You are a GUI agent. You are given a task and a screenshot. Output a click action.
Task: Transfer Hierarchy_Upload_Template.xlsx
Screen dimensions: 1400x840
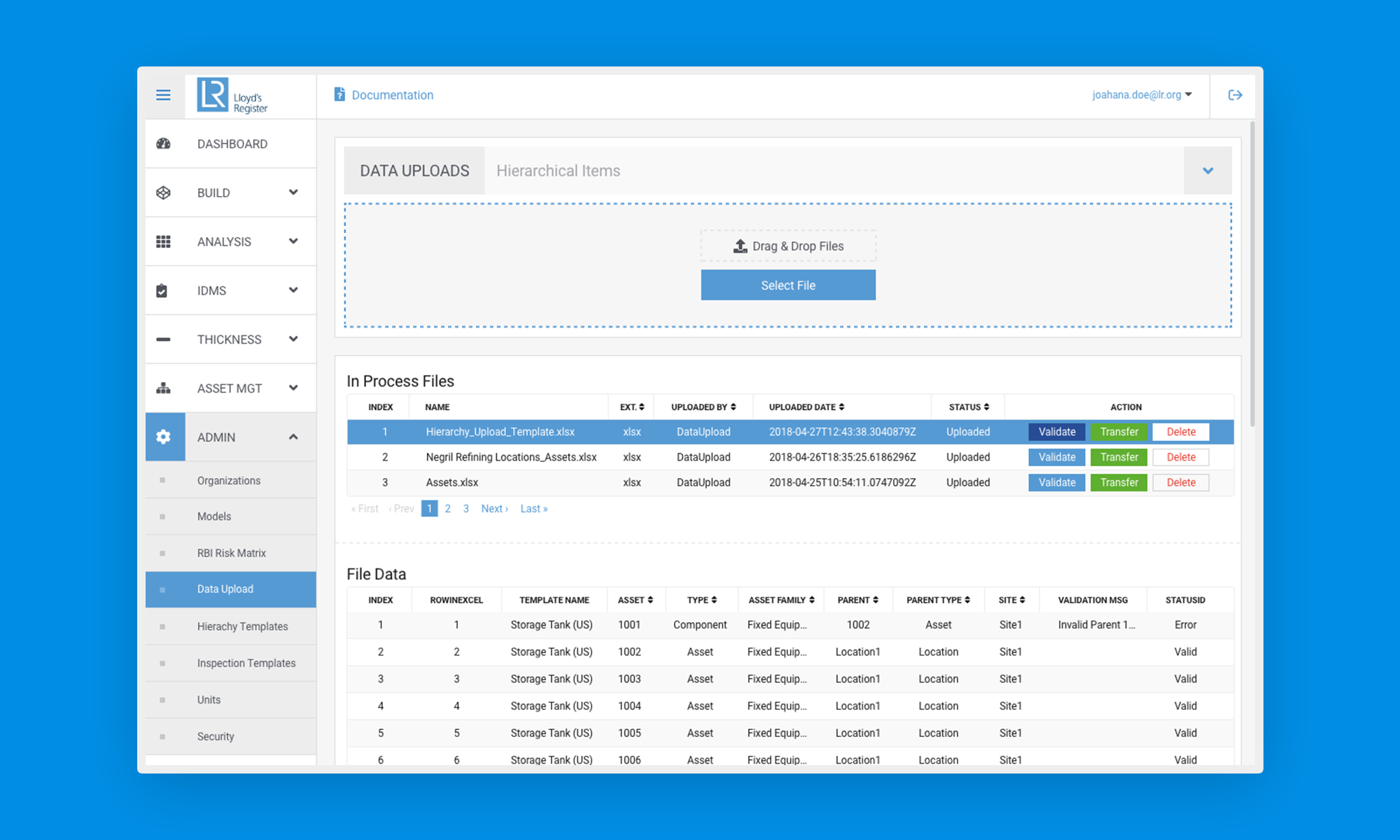[1119, 432]
